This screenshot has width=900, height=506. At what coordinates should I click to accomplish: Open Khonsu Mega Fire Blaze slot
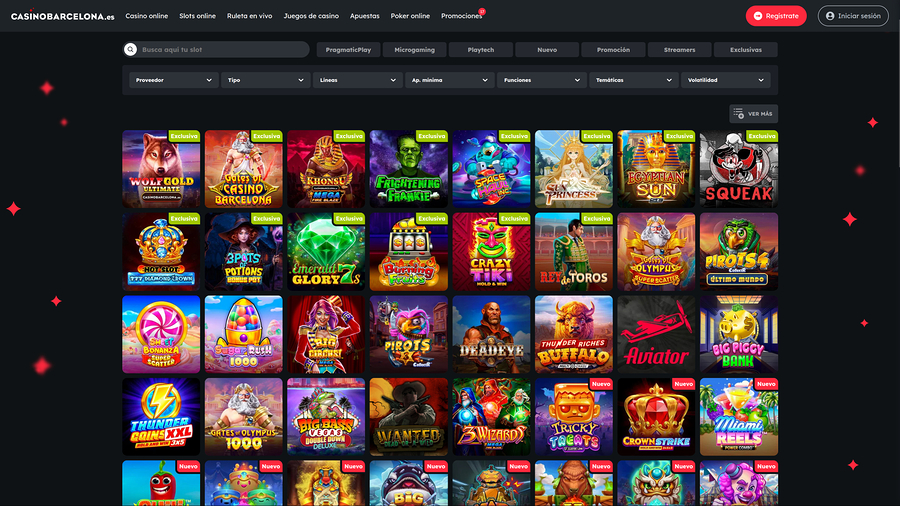point(326,169)
